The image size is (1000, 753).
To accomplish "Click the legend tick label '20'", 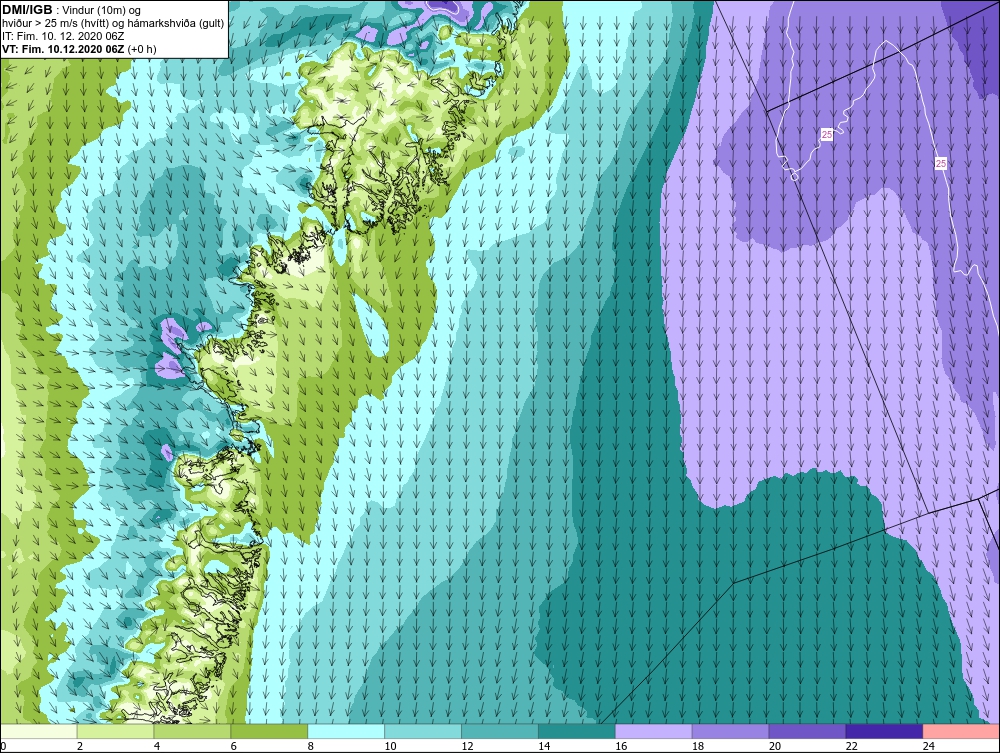I will pyautogui.click(x=775, y=746).
